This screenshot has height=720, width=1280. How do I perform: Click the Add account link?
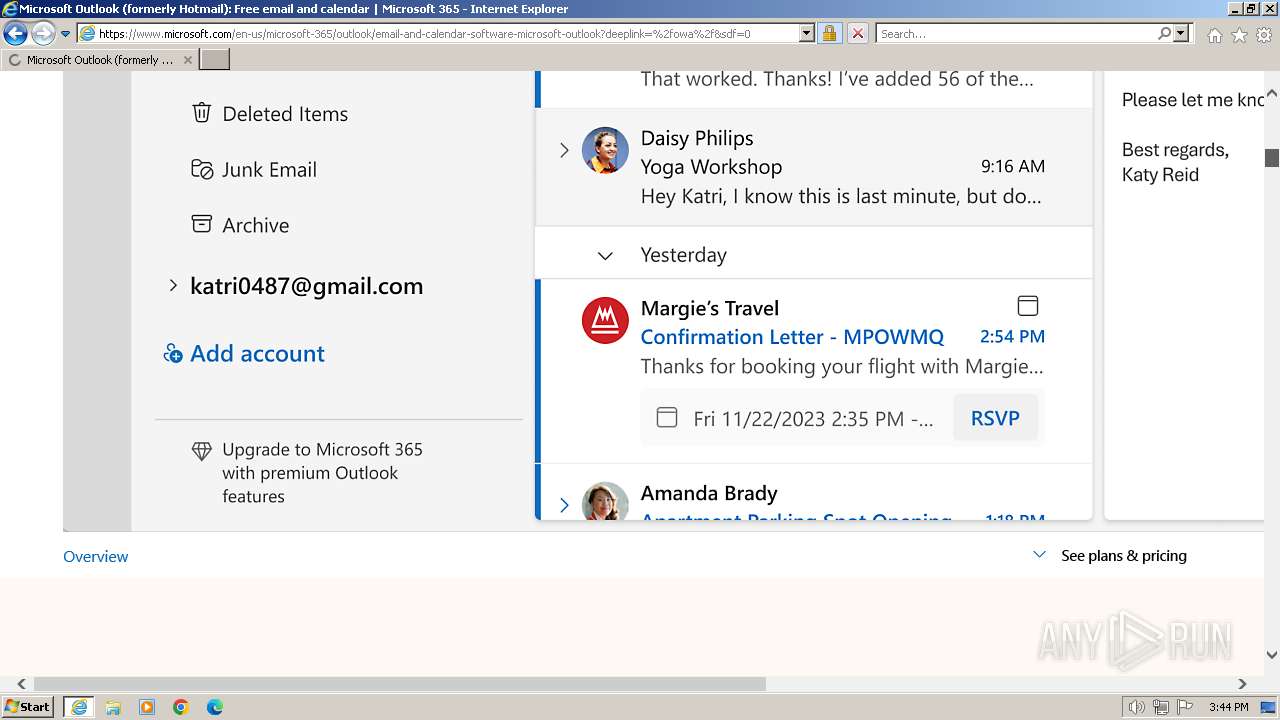click(257, 354)
